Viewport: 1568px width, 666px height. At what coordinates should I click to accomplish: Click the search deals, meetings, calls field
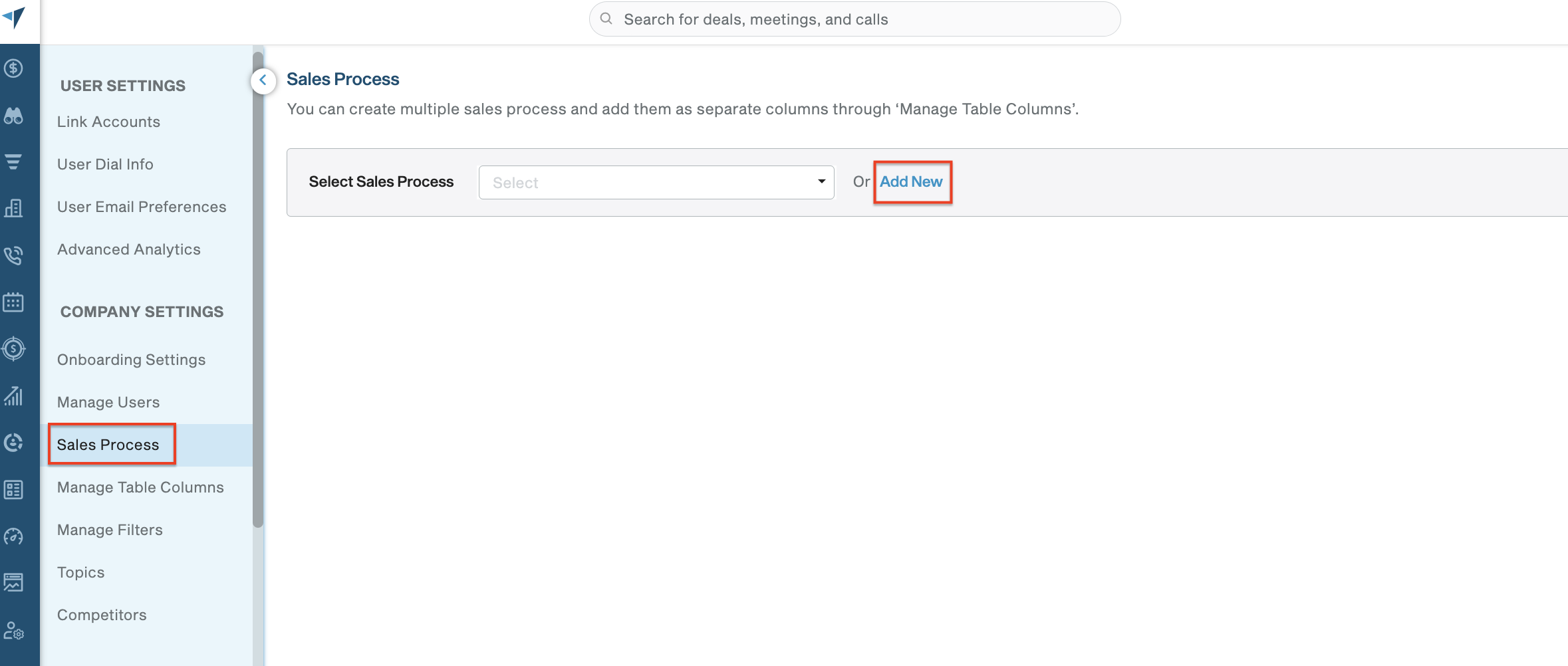(x=854, y=19)
